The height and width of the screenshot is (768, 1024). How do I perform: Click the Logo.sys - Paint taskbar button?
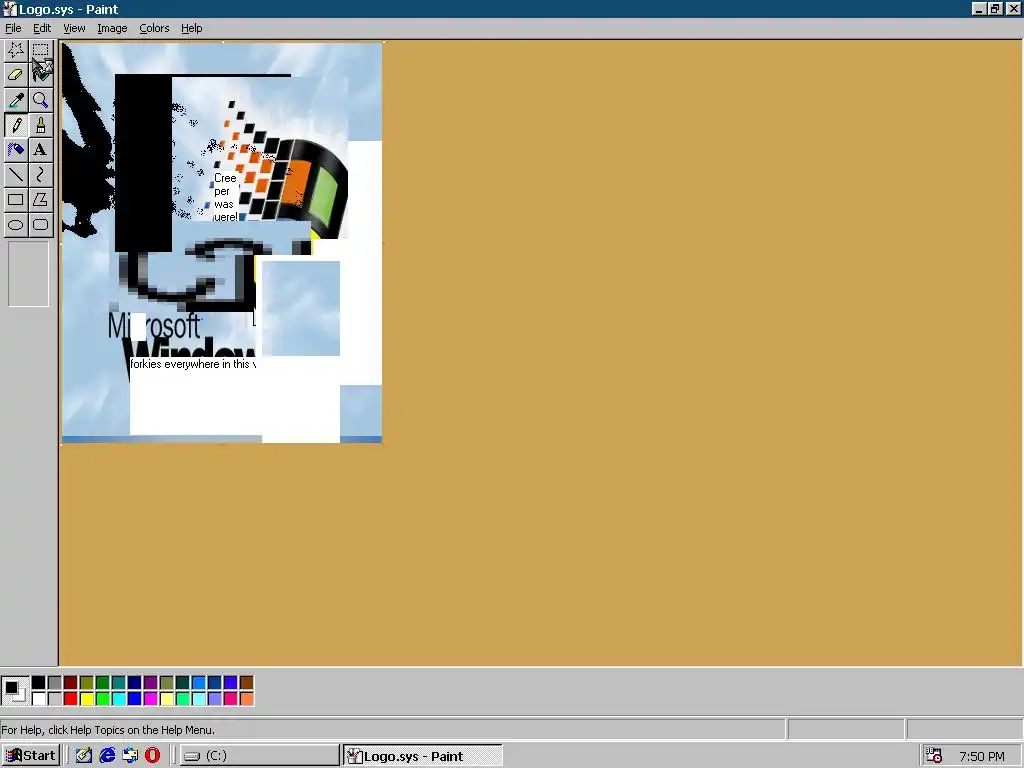pyautogui.click(x=423, y=756)
